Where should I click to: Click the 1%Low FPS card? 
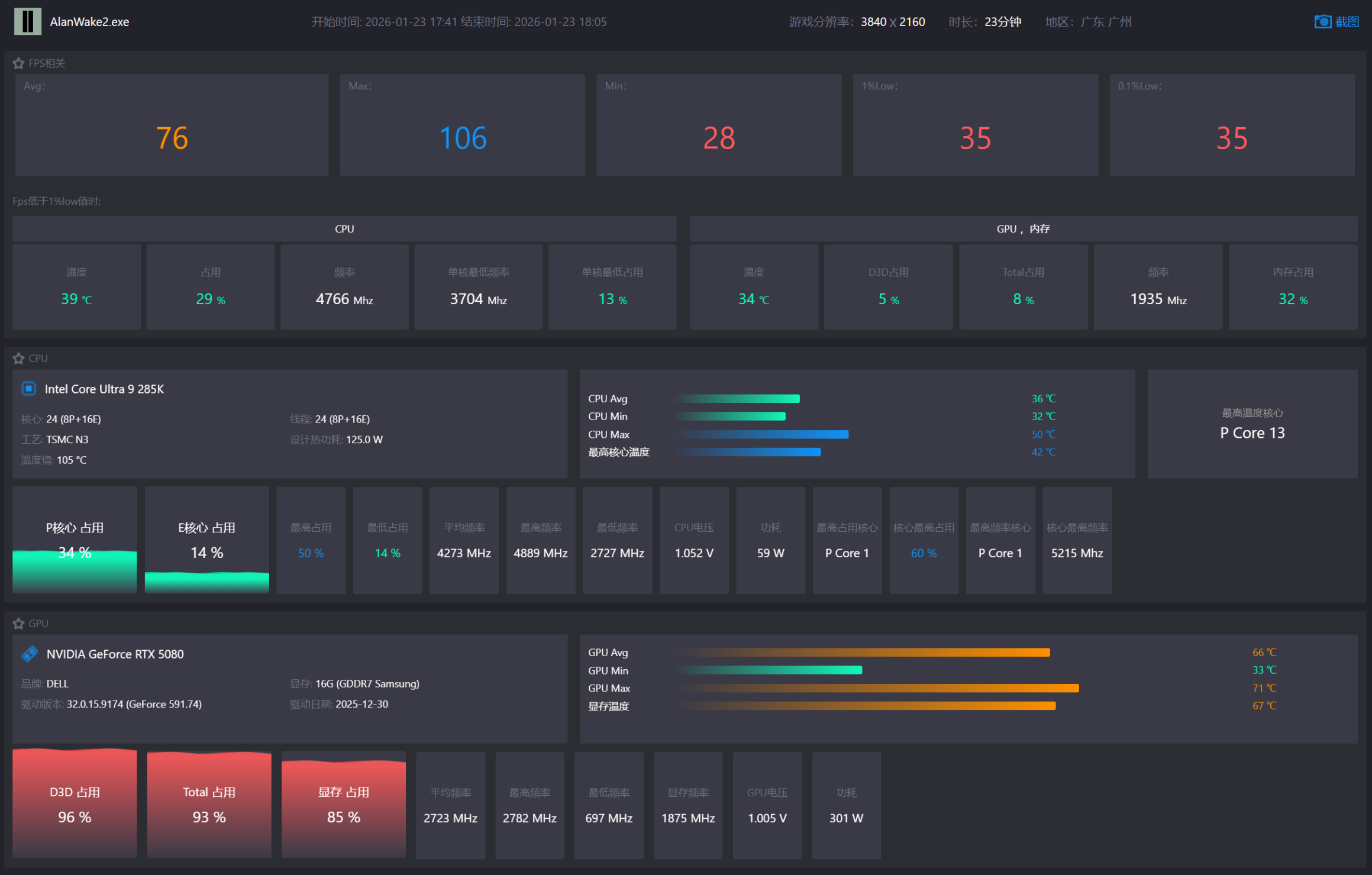pyautogui.click(x=975, y=125)
